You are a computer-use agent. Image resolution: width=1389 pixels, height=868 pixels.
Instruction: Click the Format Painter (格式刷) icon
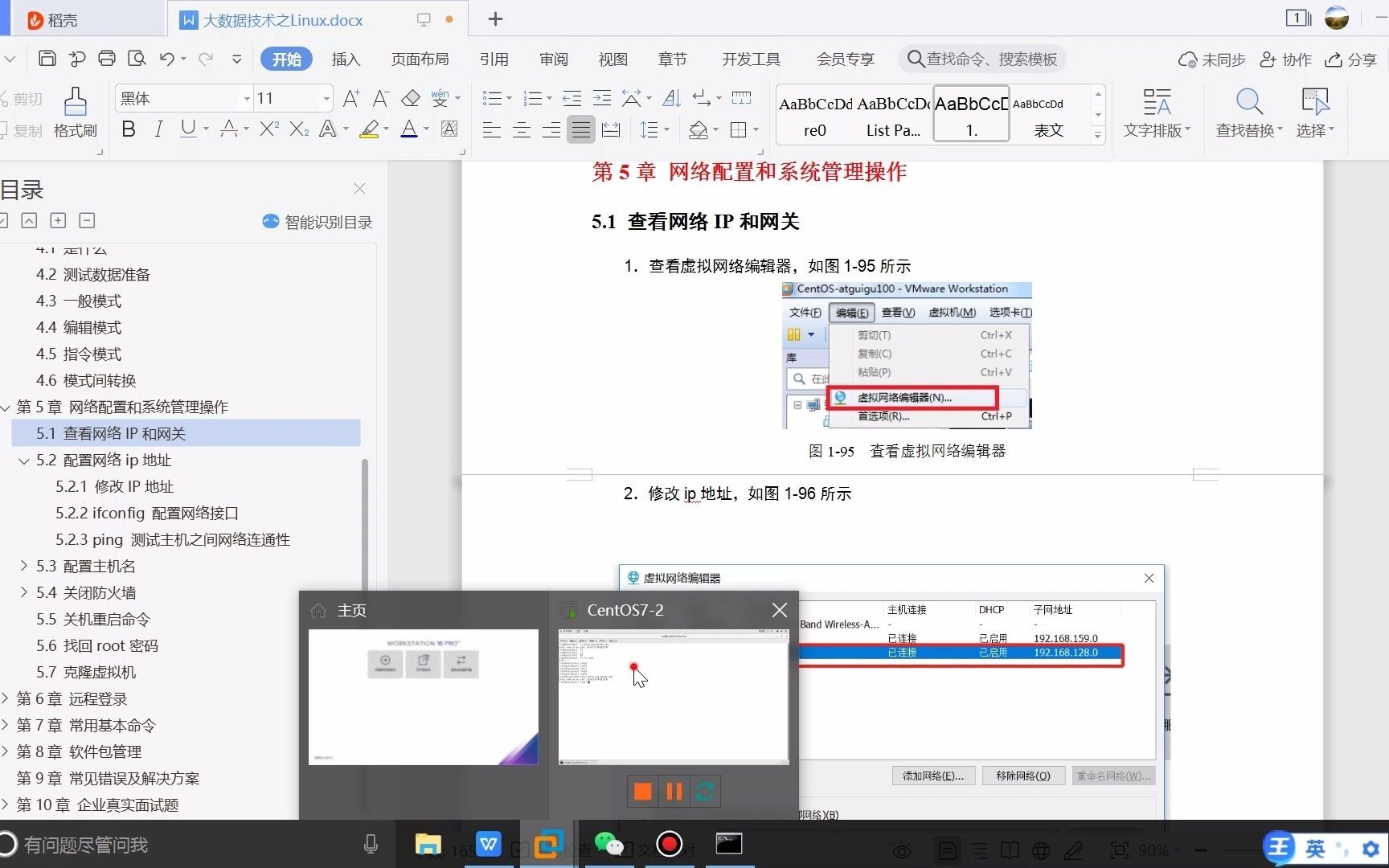pyautogui.click(x=75, y=102)
